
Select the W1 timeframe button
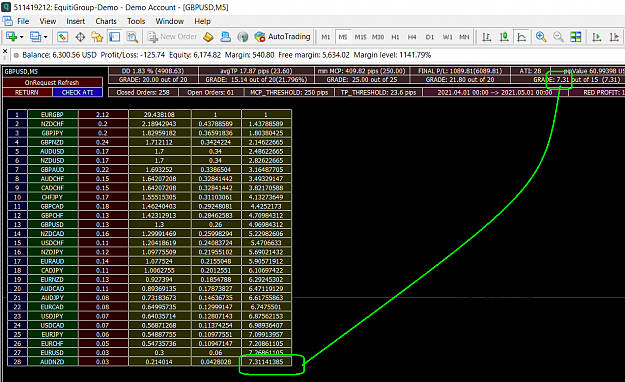[x=447, y=37]
